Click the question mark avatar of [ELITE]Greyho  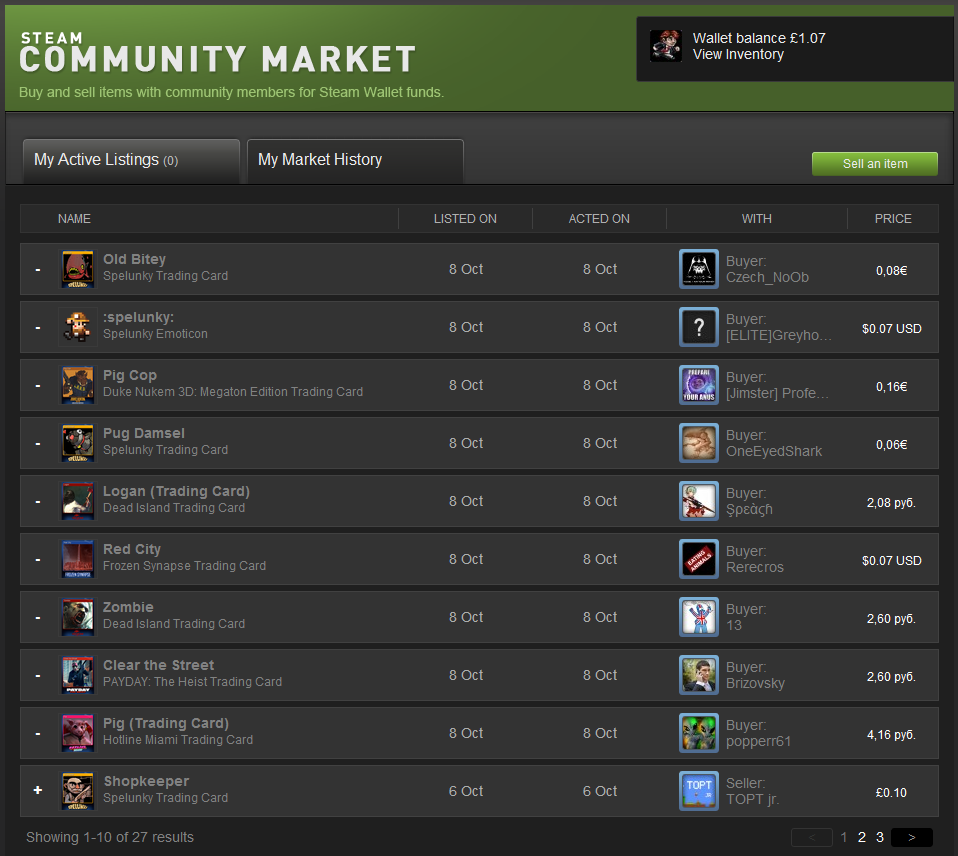click(698, 327)
